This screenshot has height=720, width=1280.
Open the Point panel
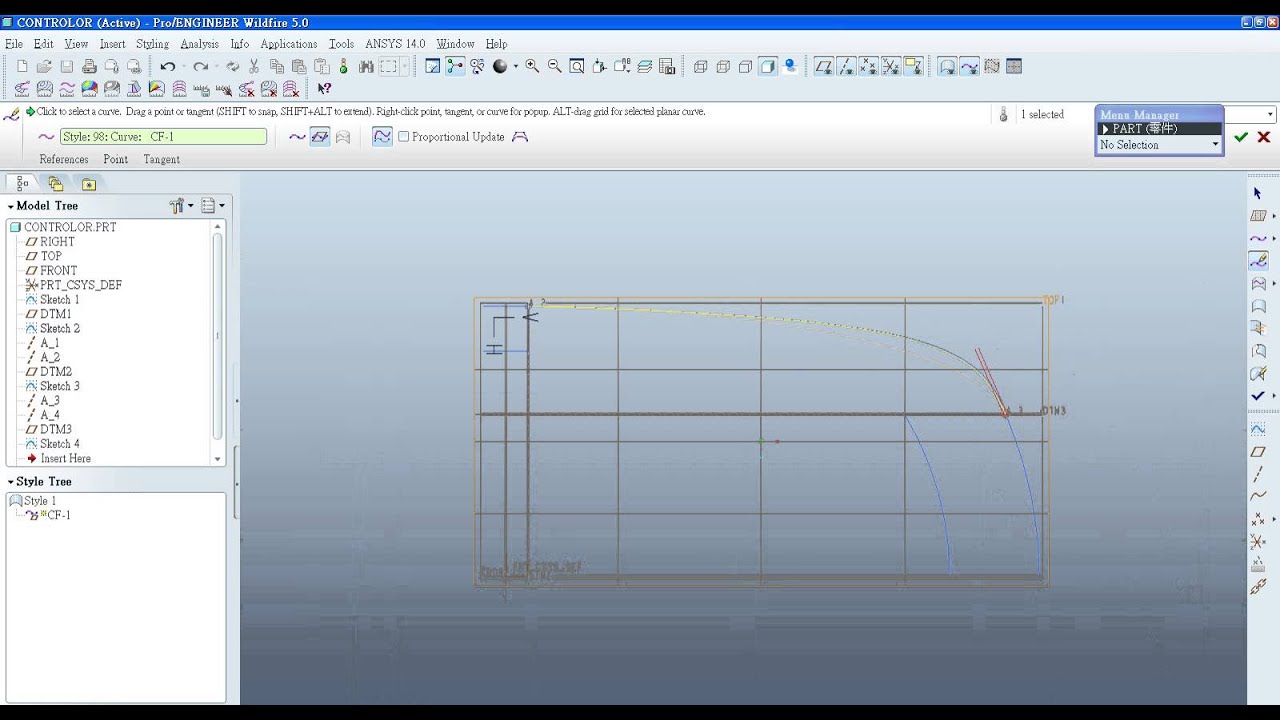(x=116, y=160)
